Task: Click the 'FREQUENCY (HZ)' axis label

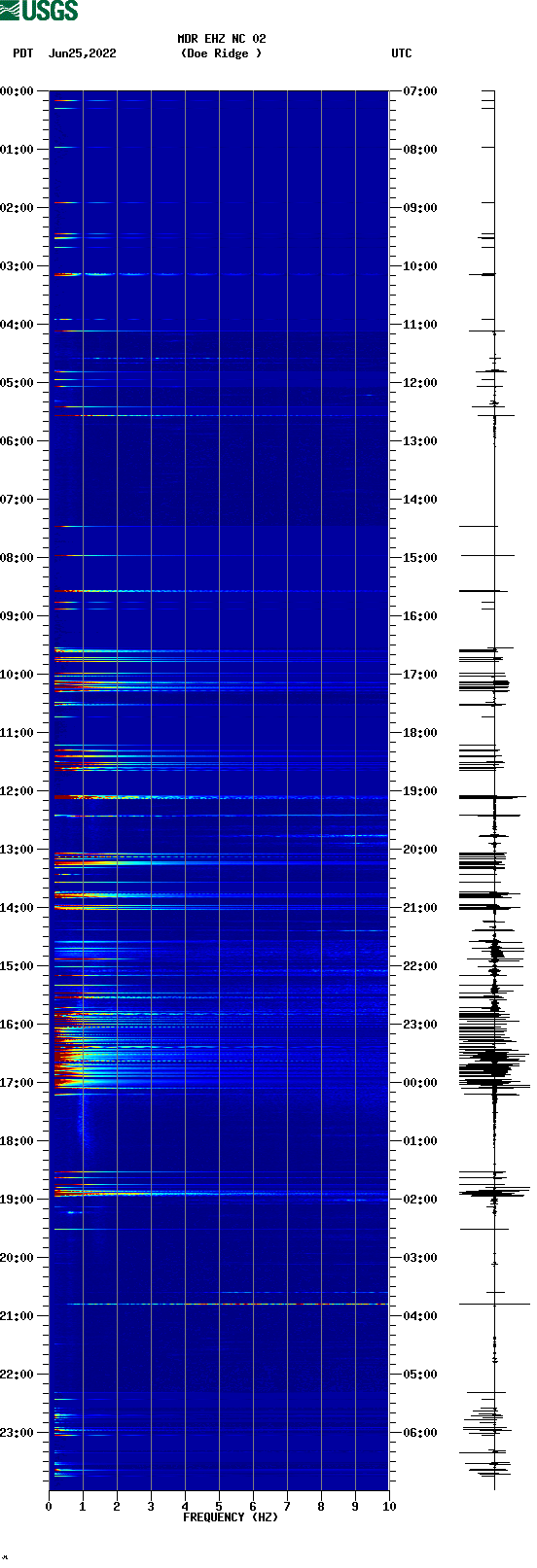Action: click(231, 1517)
